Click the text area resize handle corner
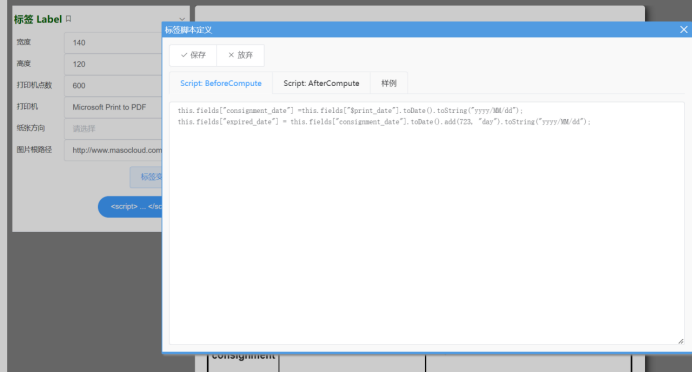The width and height of the screenshot is (693, 373). 680,341
